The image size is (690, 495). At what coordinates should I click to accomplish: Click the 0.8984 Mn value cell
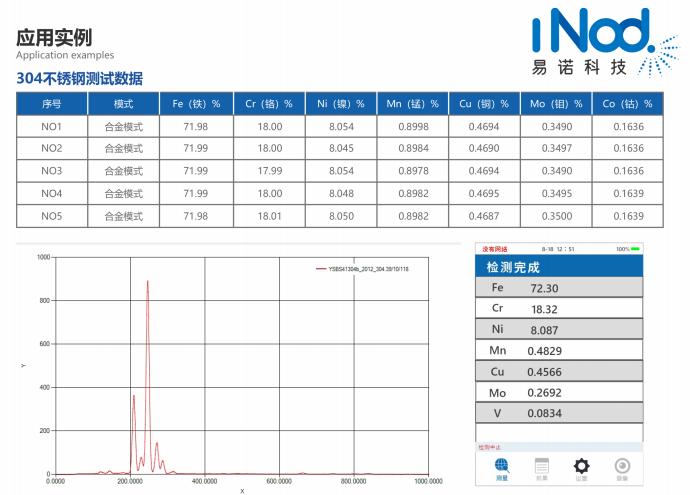tap(413, 148)
